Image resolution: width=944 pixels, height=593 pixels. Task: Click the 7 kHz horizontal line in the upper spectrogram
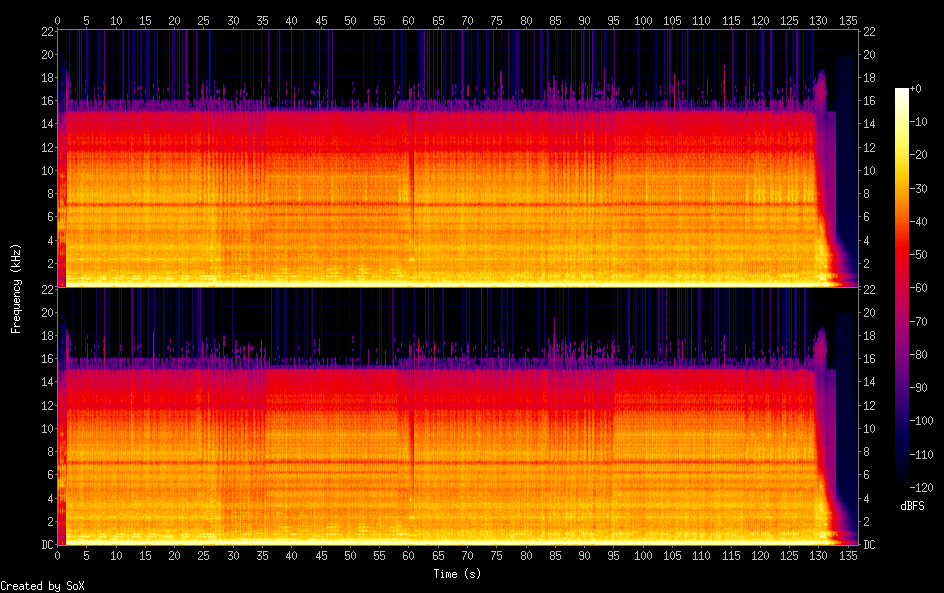300,205
